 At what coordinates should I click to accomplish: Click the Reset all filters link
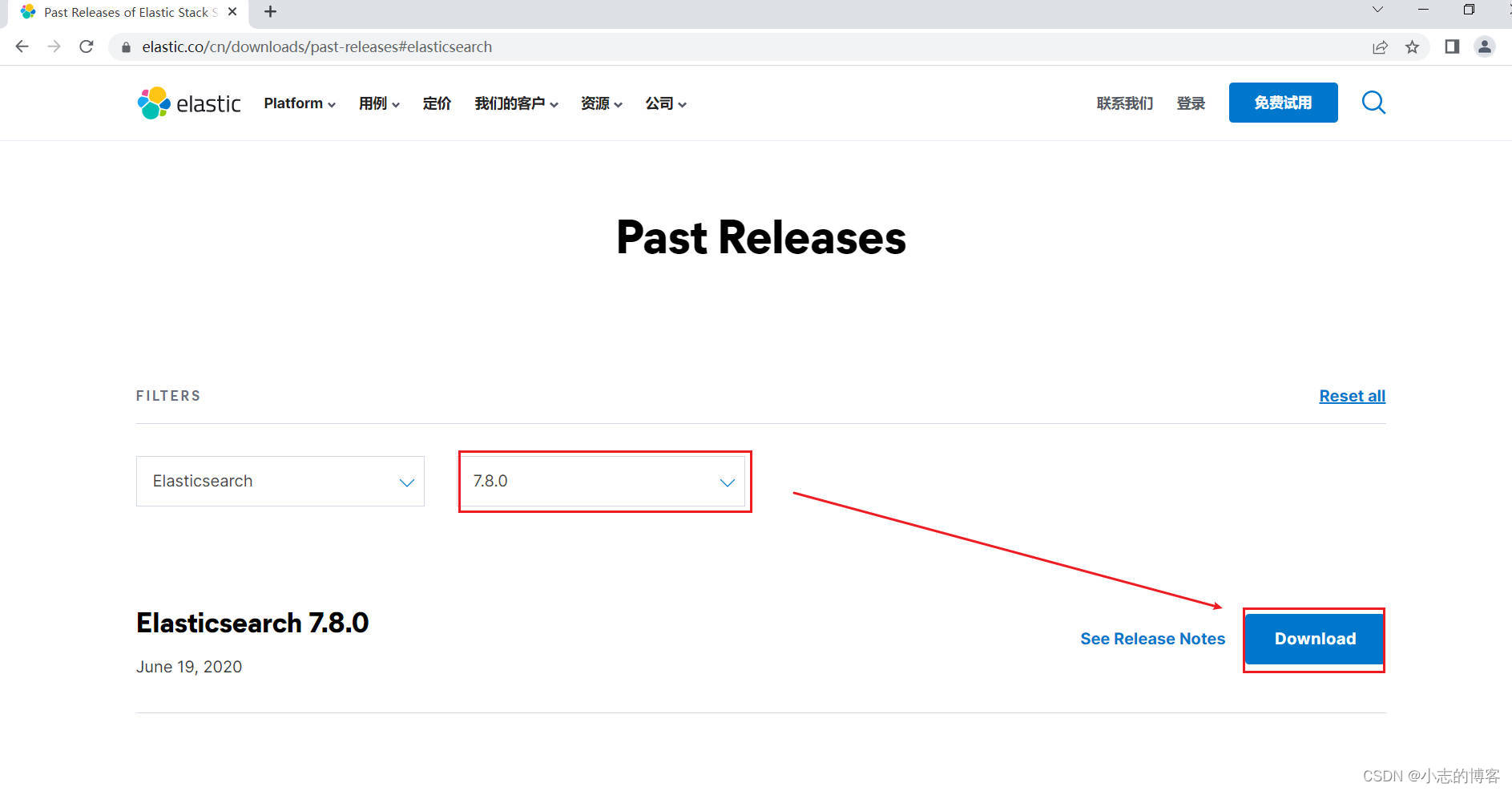[1352, 396]
